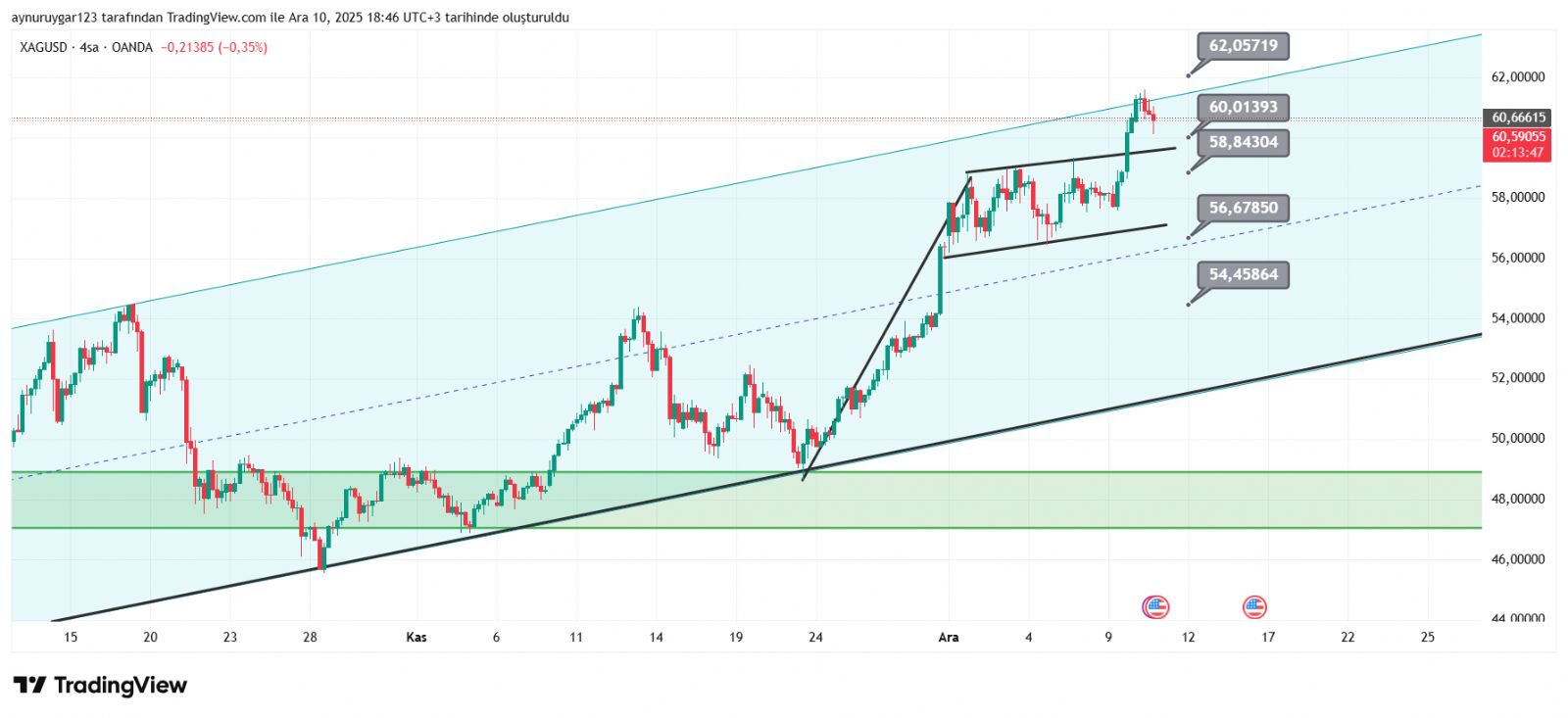Click the red 60,59055 current price tag
This screenshot has width=1568, height=718.
(1518, 137)
